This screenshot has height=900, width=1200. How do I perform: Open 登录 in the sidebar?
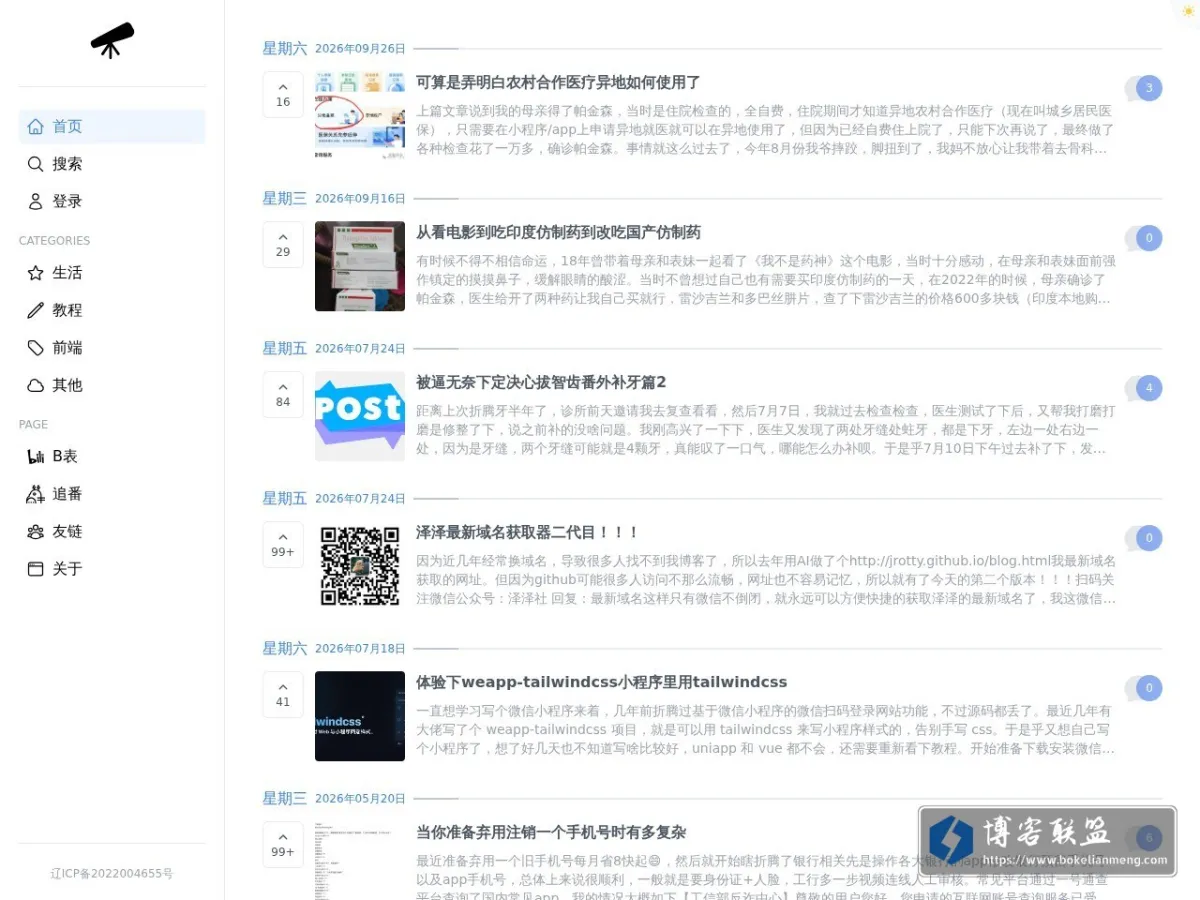click(x=112, y=201)
